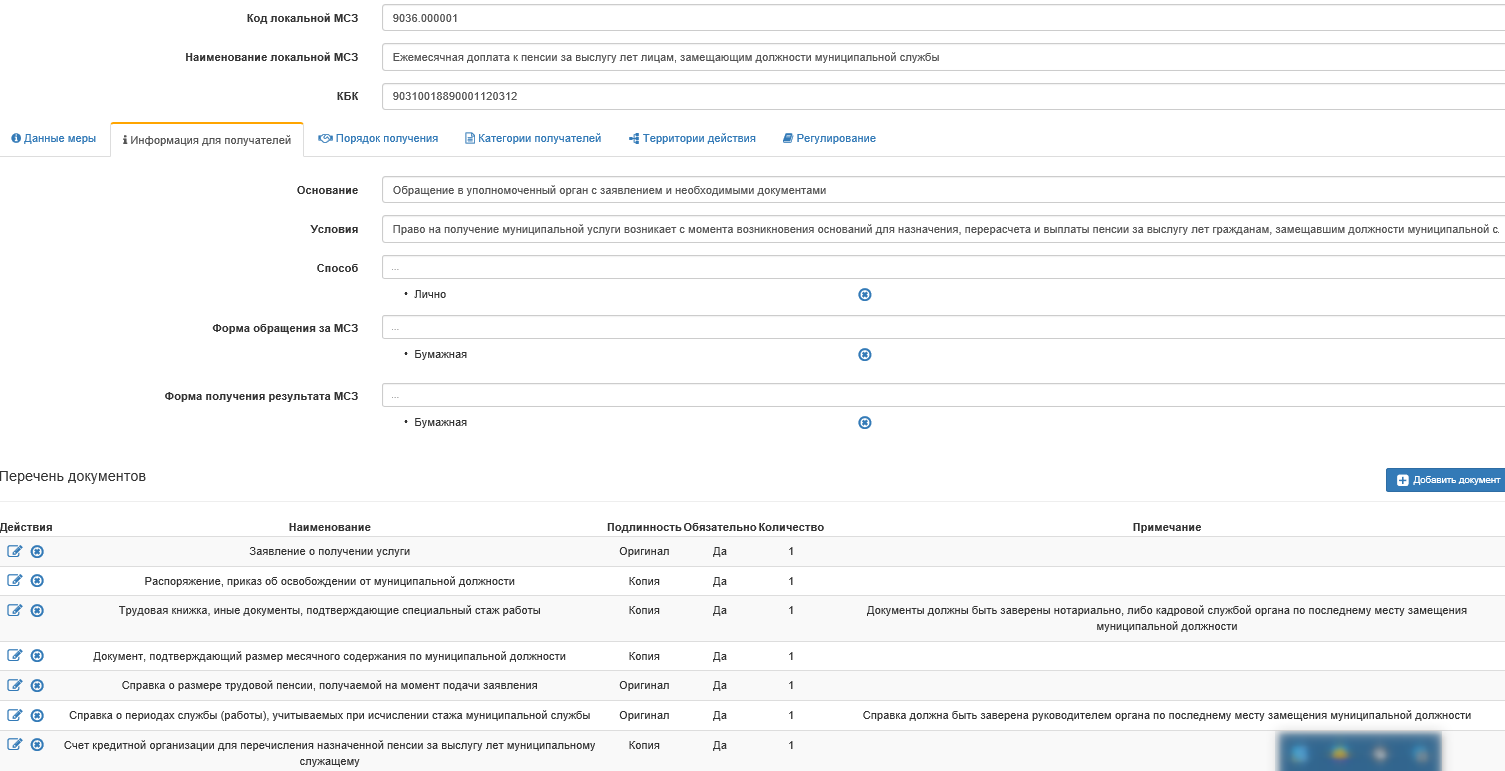Click the 'Перечень документов' section heading
This screenshot has width=1505, height=771.
(73, 476)
